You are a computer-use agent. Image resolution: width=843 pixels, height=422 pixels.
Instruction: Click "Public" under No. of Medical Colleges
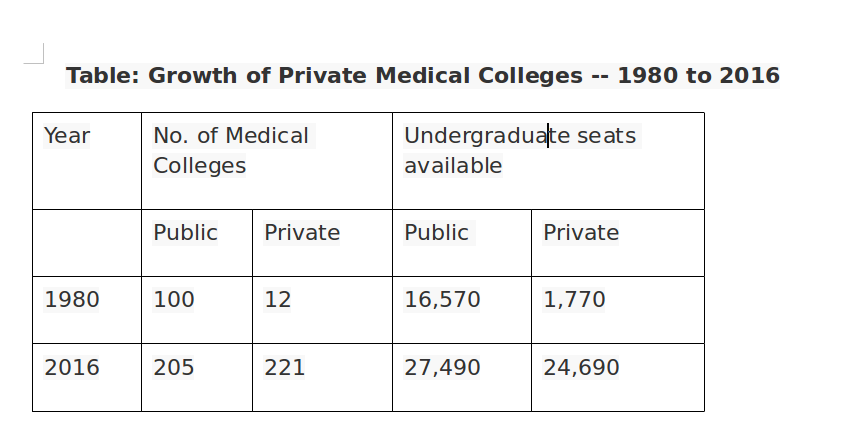(185, 233)
